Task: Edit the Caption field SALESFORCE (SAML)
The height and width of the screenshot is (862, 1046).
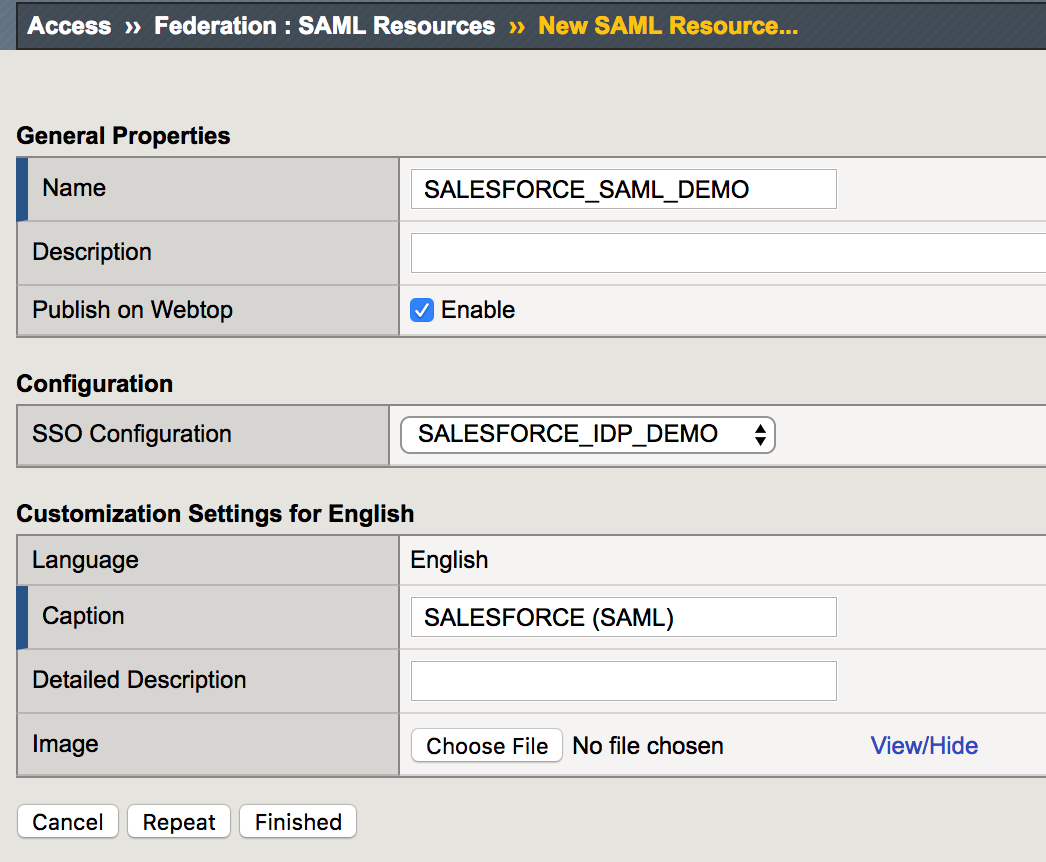Action: coord(623,617)
